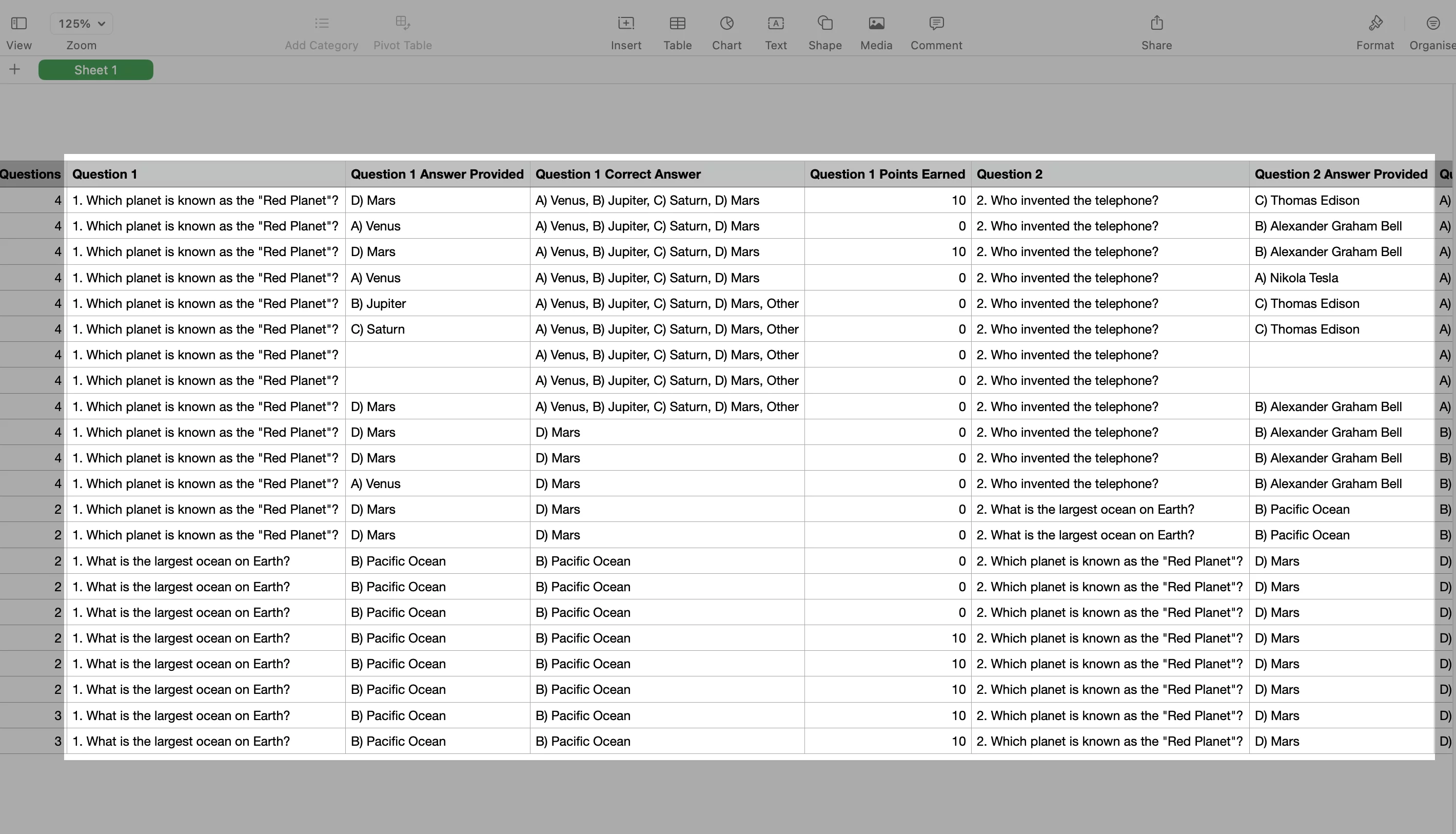Screen dimensions: 1456x834
Task: Open the Shape picker
Action: [x=825, y=23]
